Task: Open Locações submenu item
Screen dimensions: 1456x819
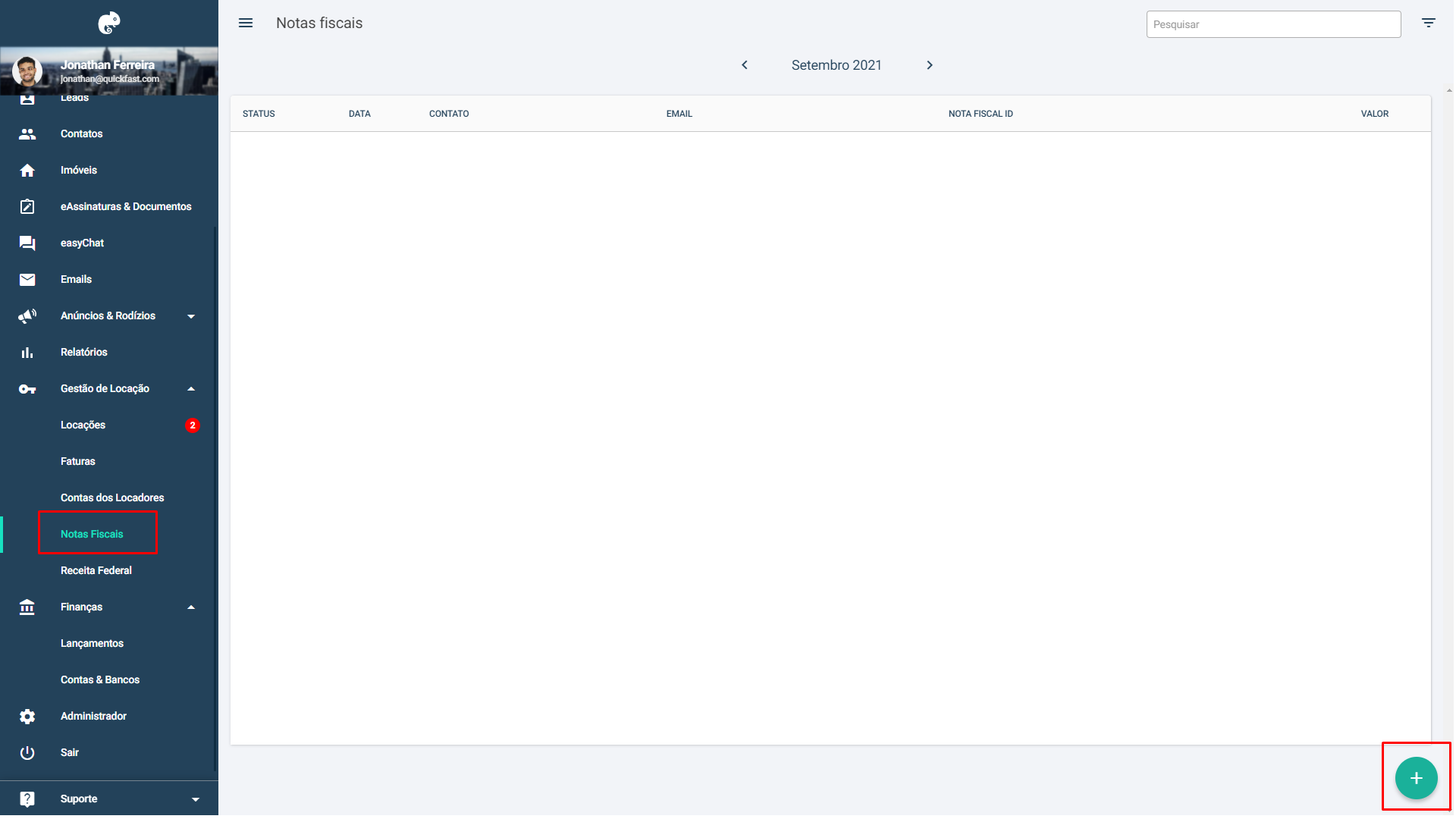Action: 83,425
